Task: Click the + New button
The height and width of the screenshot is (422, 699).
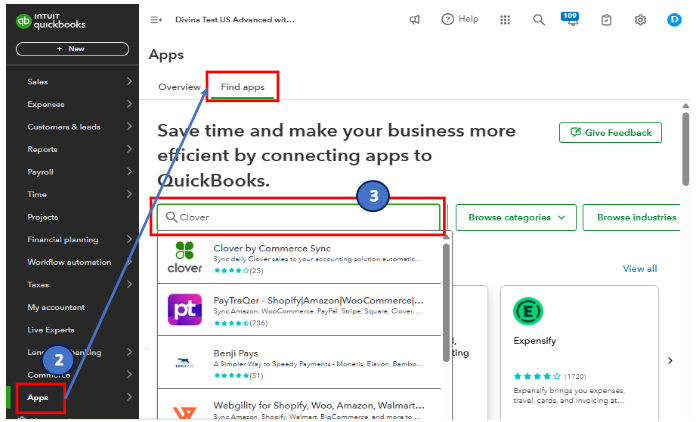Action: [x=72, y=49]
